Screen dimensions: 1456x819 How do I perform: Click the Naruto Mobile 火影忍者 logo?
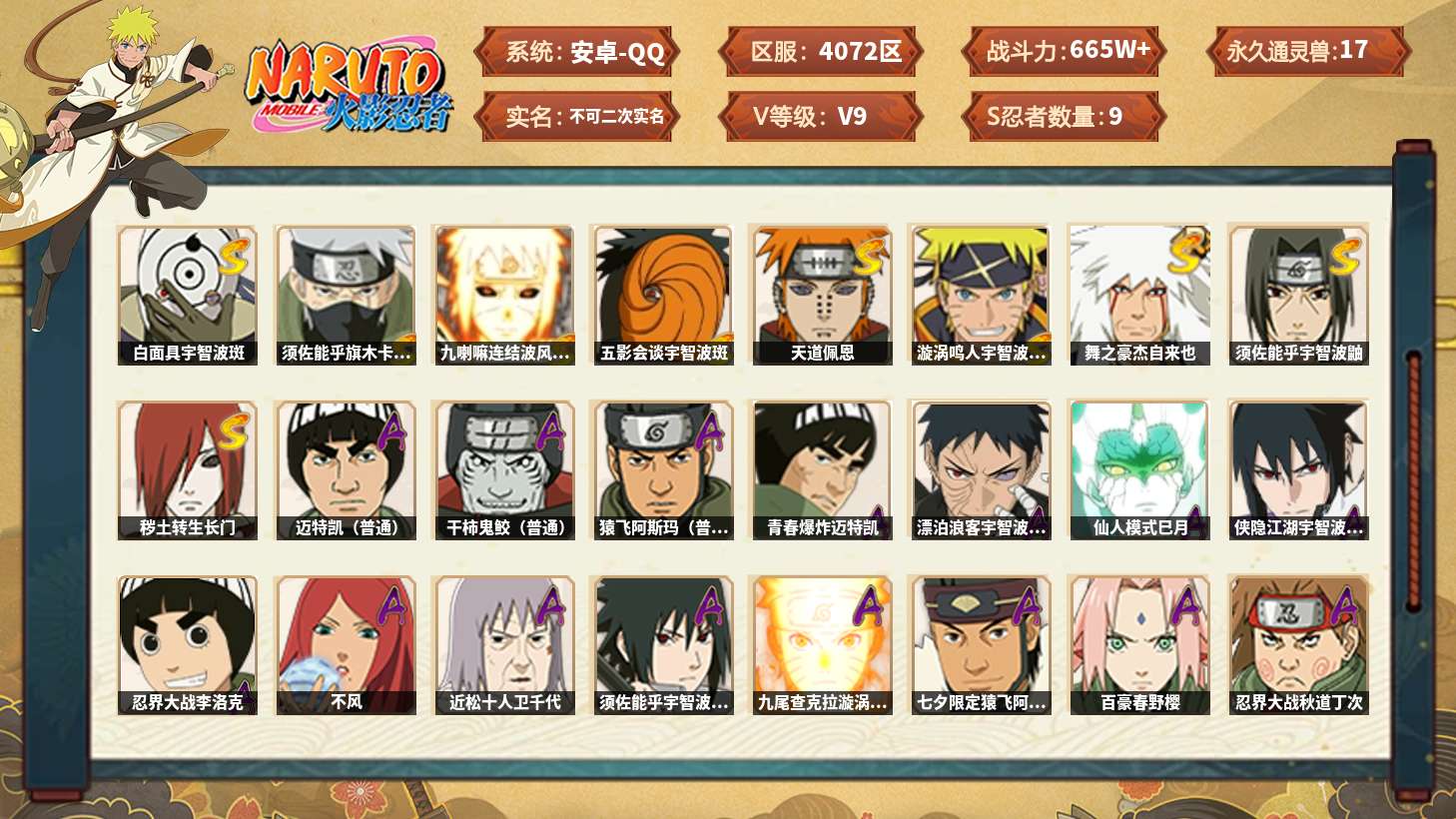pos(350,86)
